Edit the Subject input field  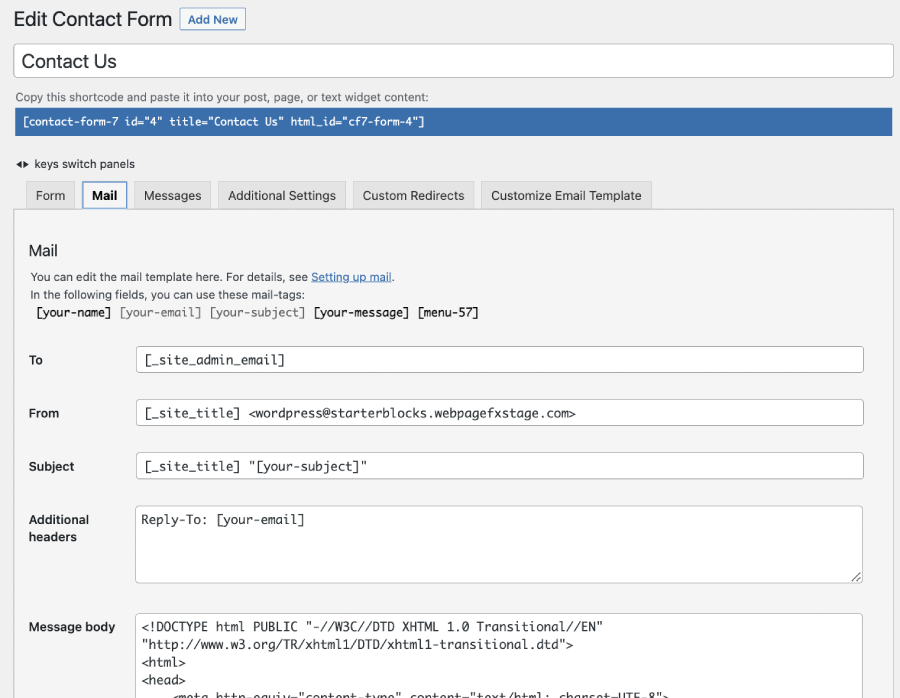[498, 466]
